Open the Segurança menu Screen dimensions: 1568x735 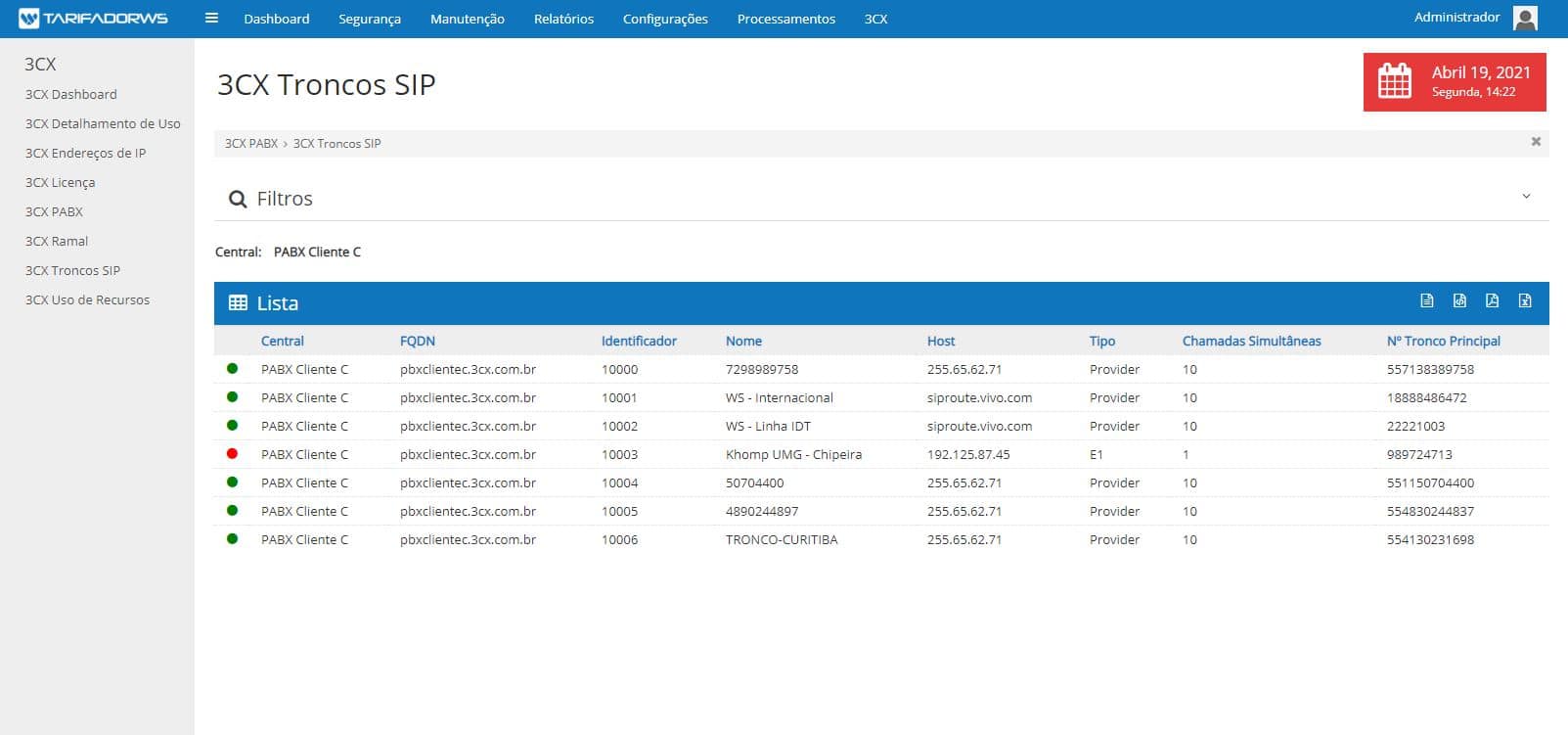point(370,19)
